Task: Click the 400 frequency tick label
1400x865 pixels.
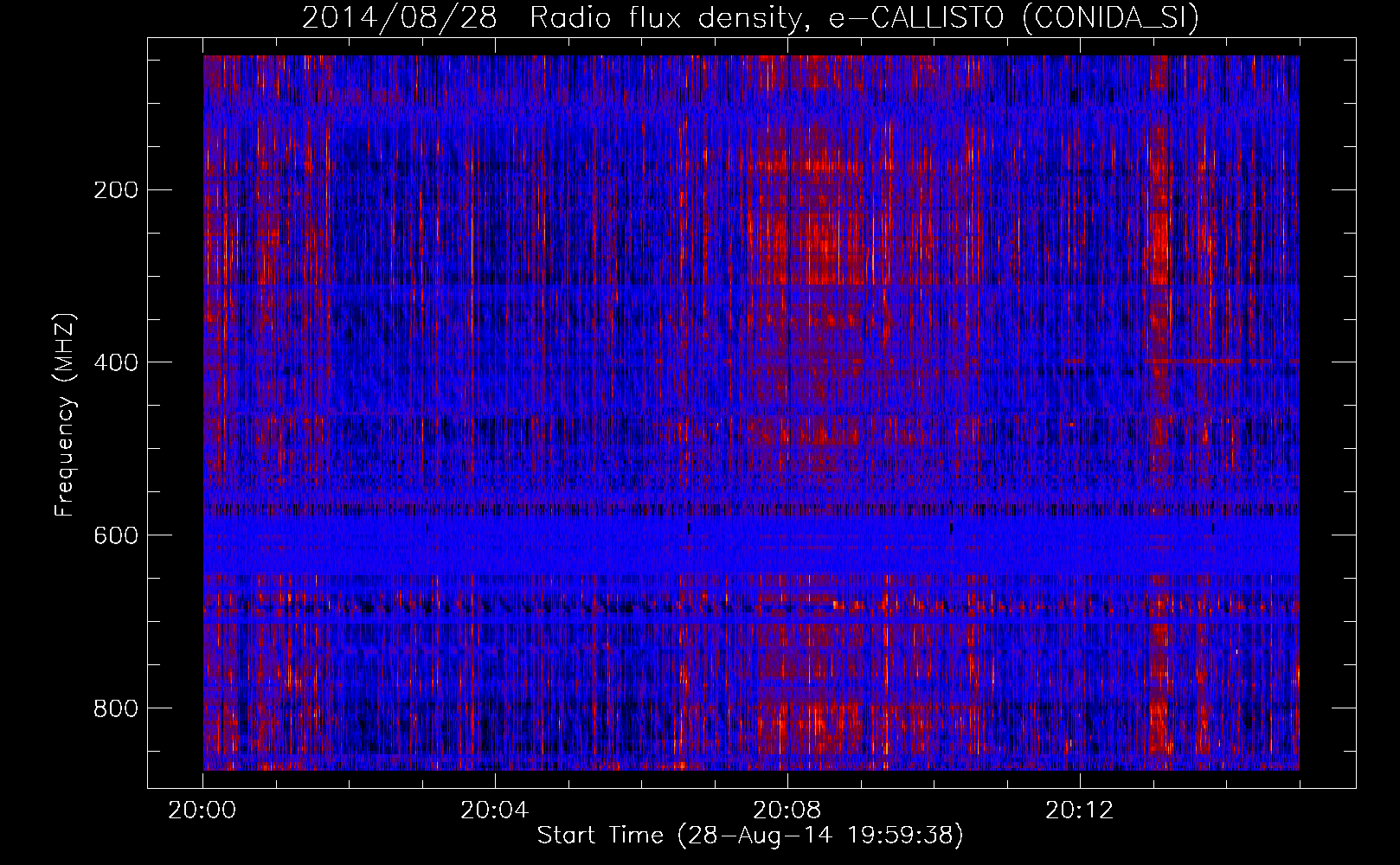Action: coord(115,362)
